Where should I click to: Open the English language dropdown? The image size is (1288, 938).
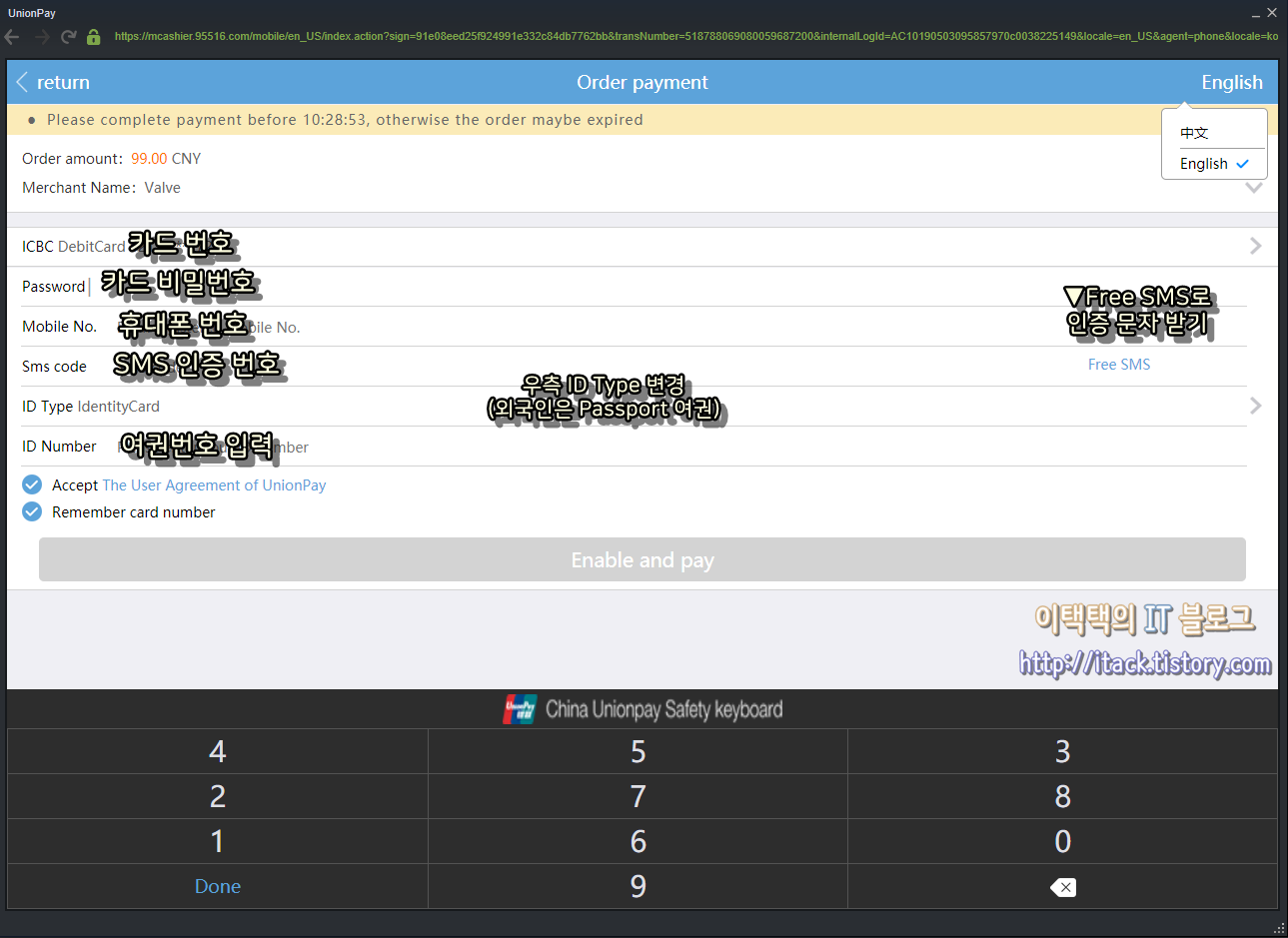(x=1232, y=82)
